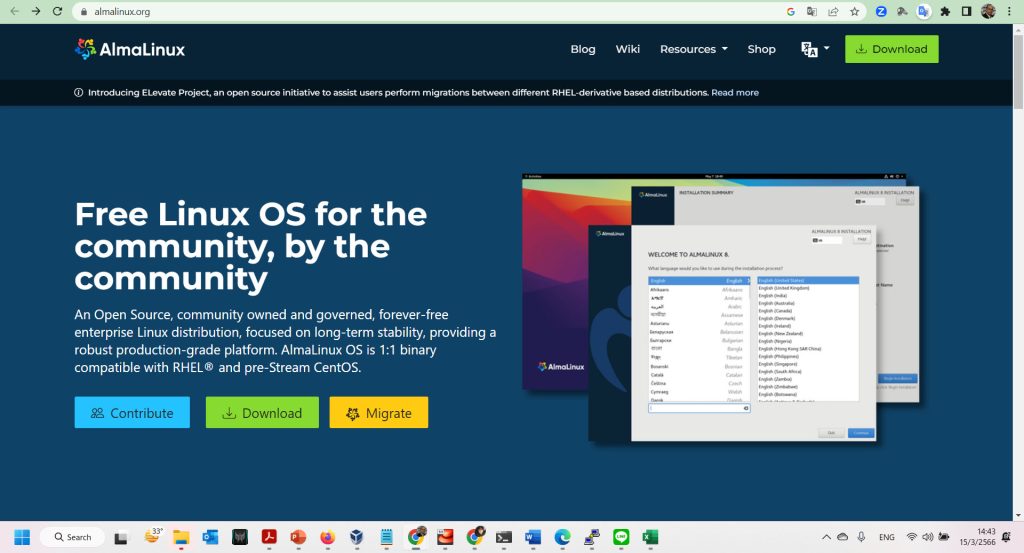Open the Chrome side panel icon
The image size is (1024, 553).
pyautogui.click(x=966, y=12)
